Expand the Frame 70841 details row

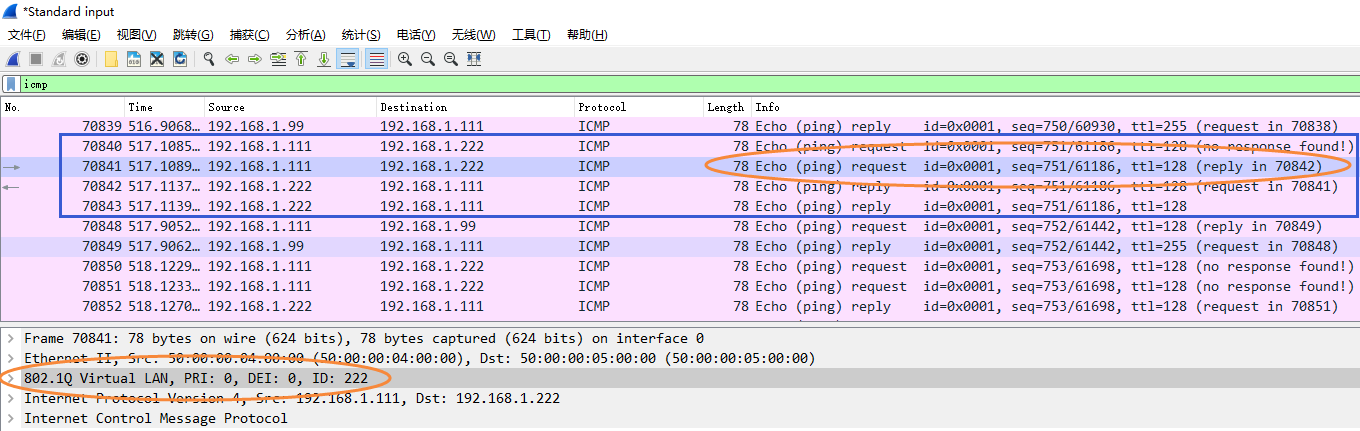10,339
